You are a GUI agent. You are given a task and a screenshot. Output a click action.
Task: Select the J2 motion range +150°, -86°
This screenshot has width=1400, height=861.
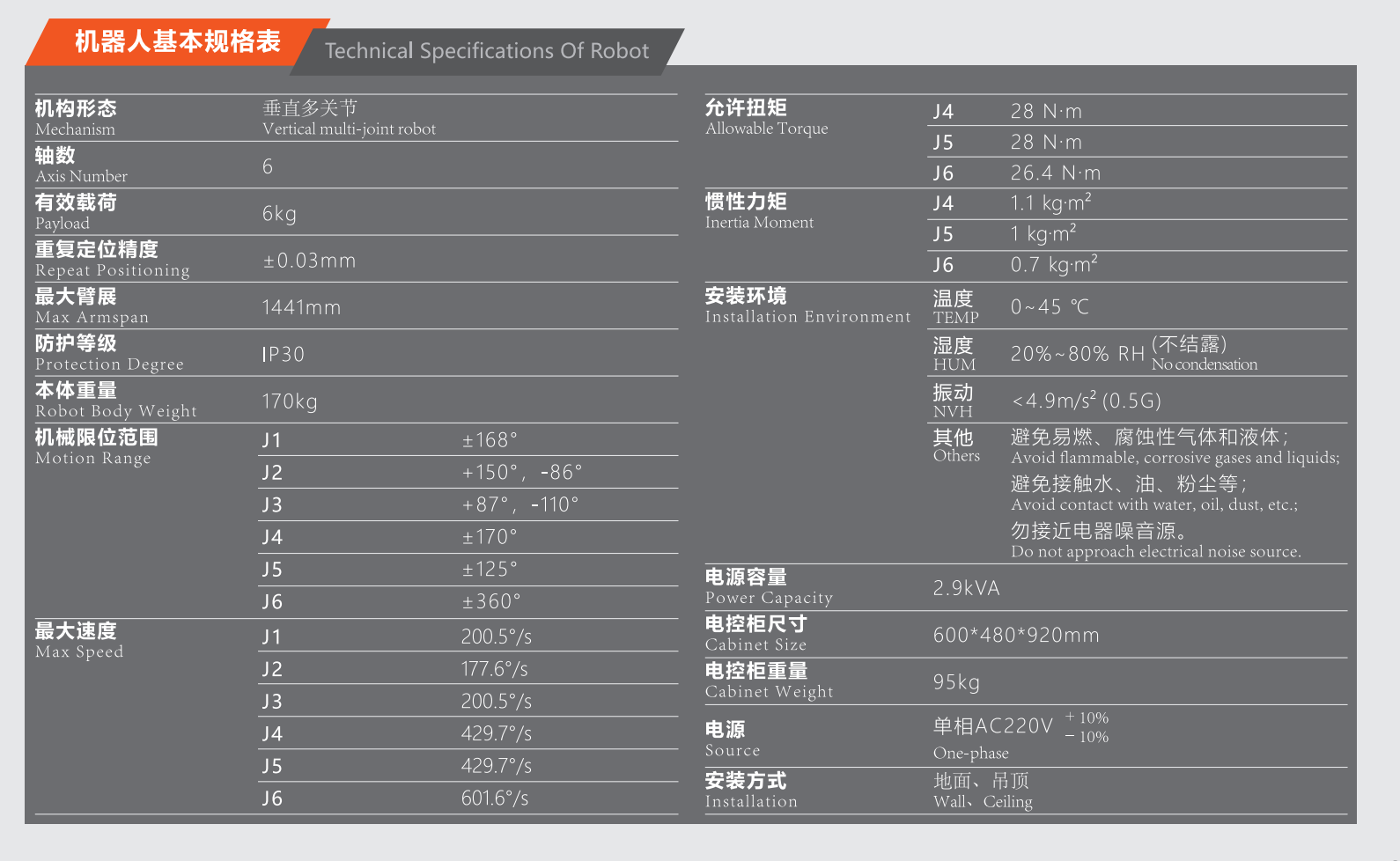pyautogui.click(x=522, y=473)
